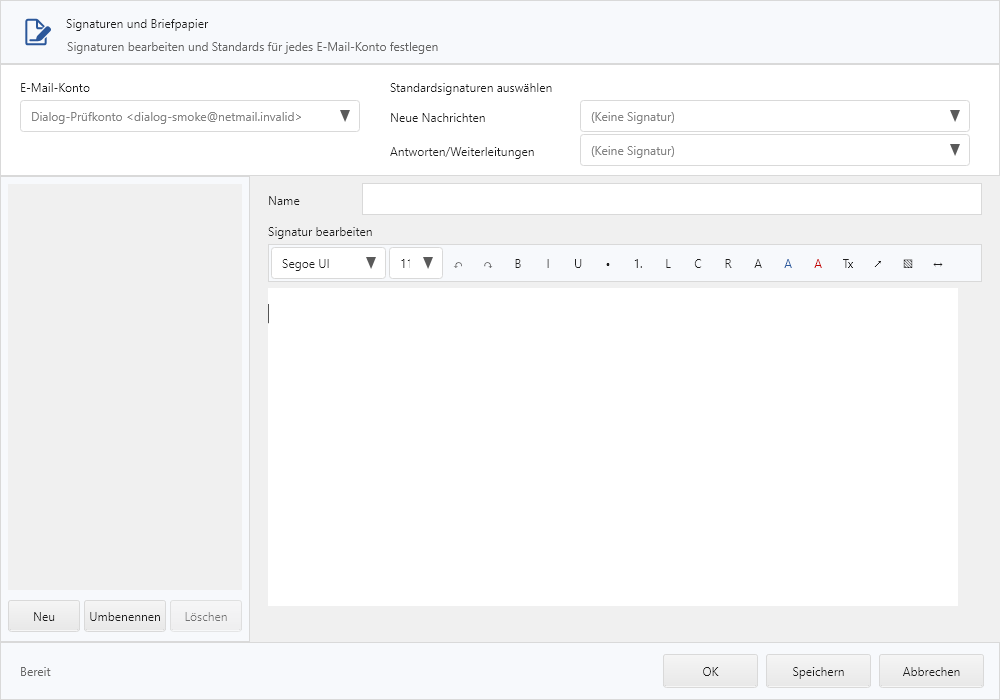Click the Neu button
This screenshot has width=1000, height=700.
click(x=44, y=616)
